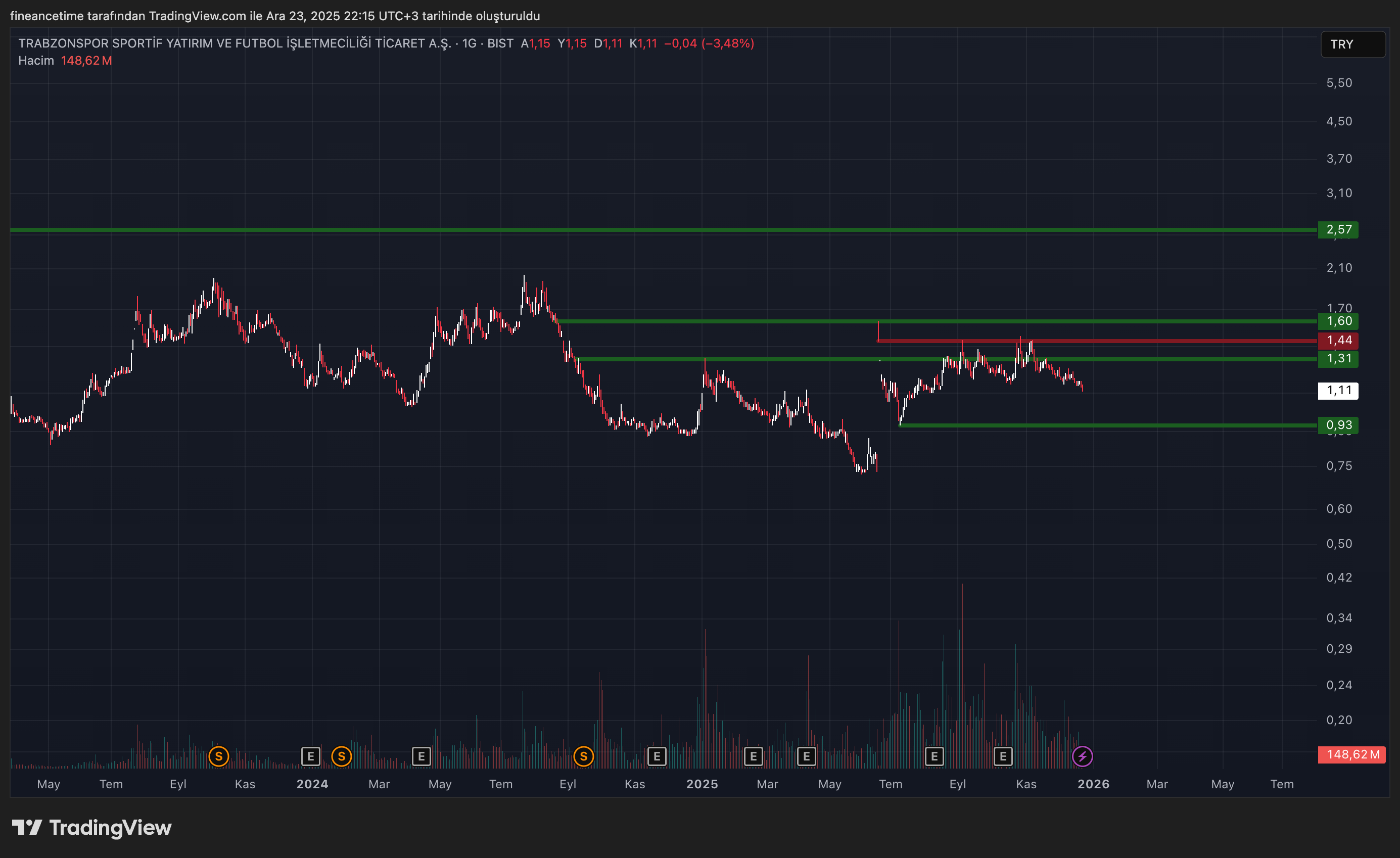Click the purple lightning bolt event marker
The width and height of the screenshot is (1400, 858).
[x=1082, y=756]
